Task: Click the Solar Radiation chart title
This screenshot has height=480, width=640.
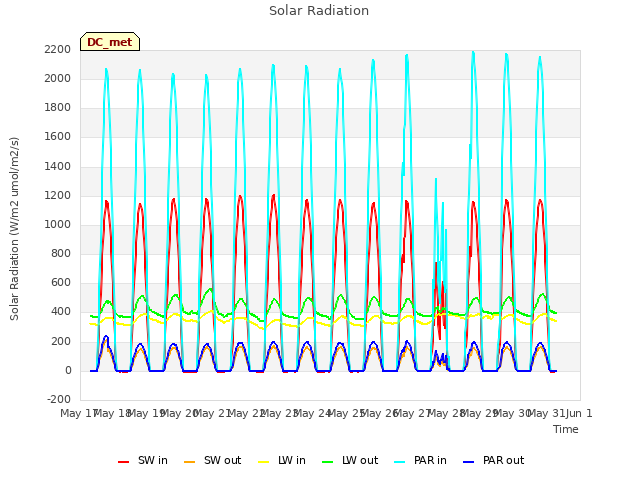Action: click(x=319, y=11)
